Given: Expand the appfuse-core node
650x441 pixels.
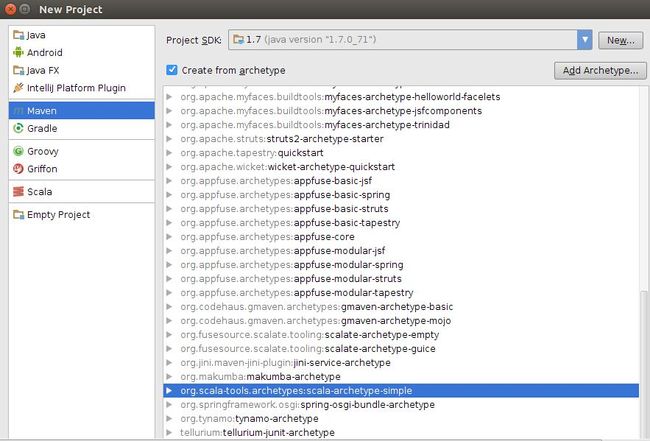Looking at the screenshot, I should pos(169,237).
